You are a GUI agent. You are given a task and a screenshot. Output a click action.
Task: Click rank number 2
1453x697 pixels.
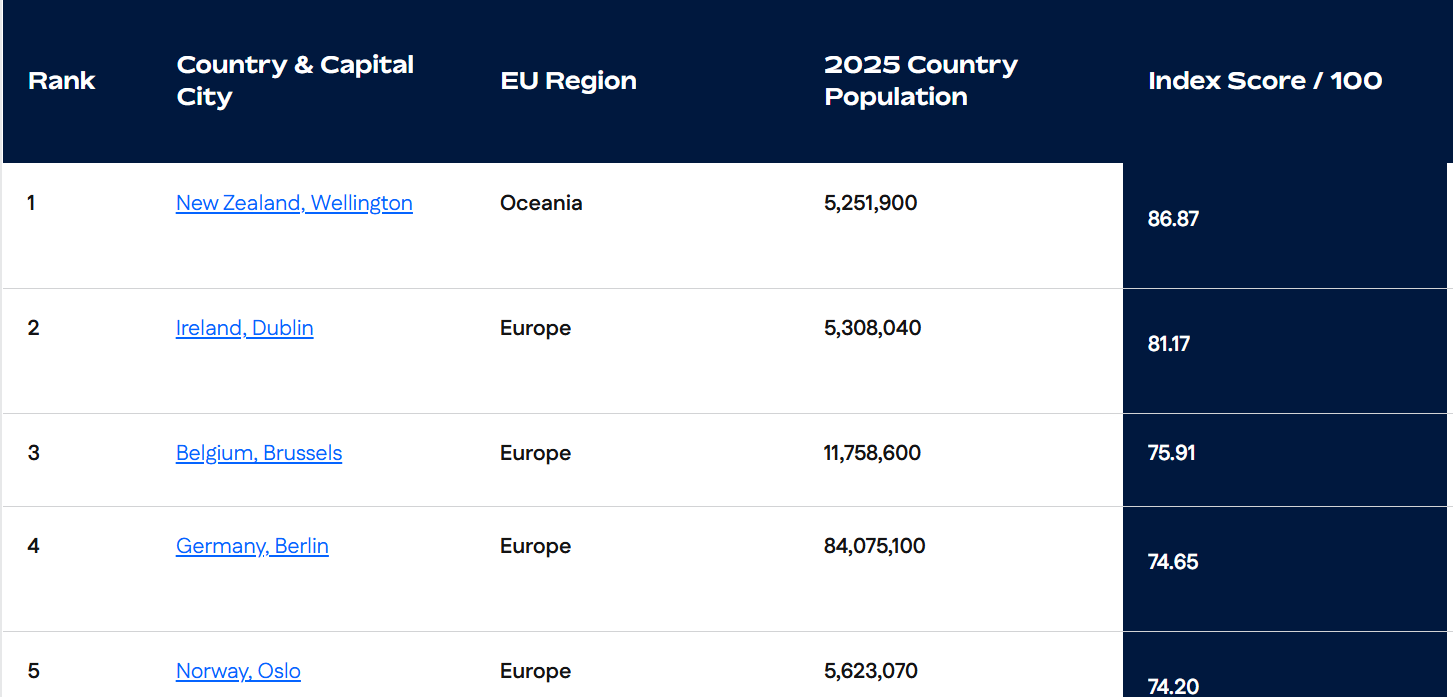point(33,328)
